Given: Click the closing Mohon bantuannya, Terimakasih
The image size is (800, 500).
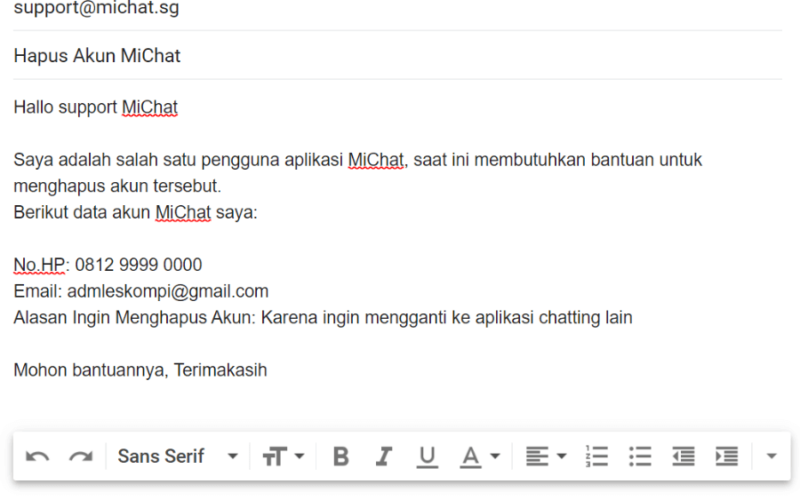Looking at the screenshot, I should (x=140, y=370).
